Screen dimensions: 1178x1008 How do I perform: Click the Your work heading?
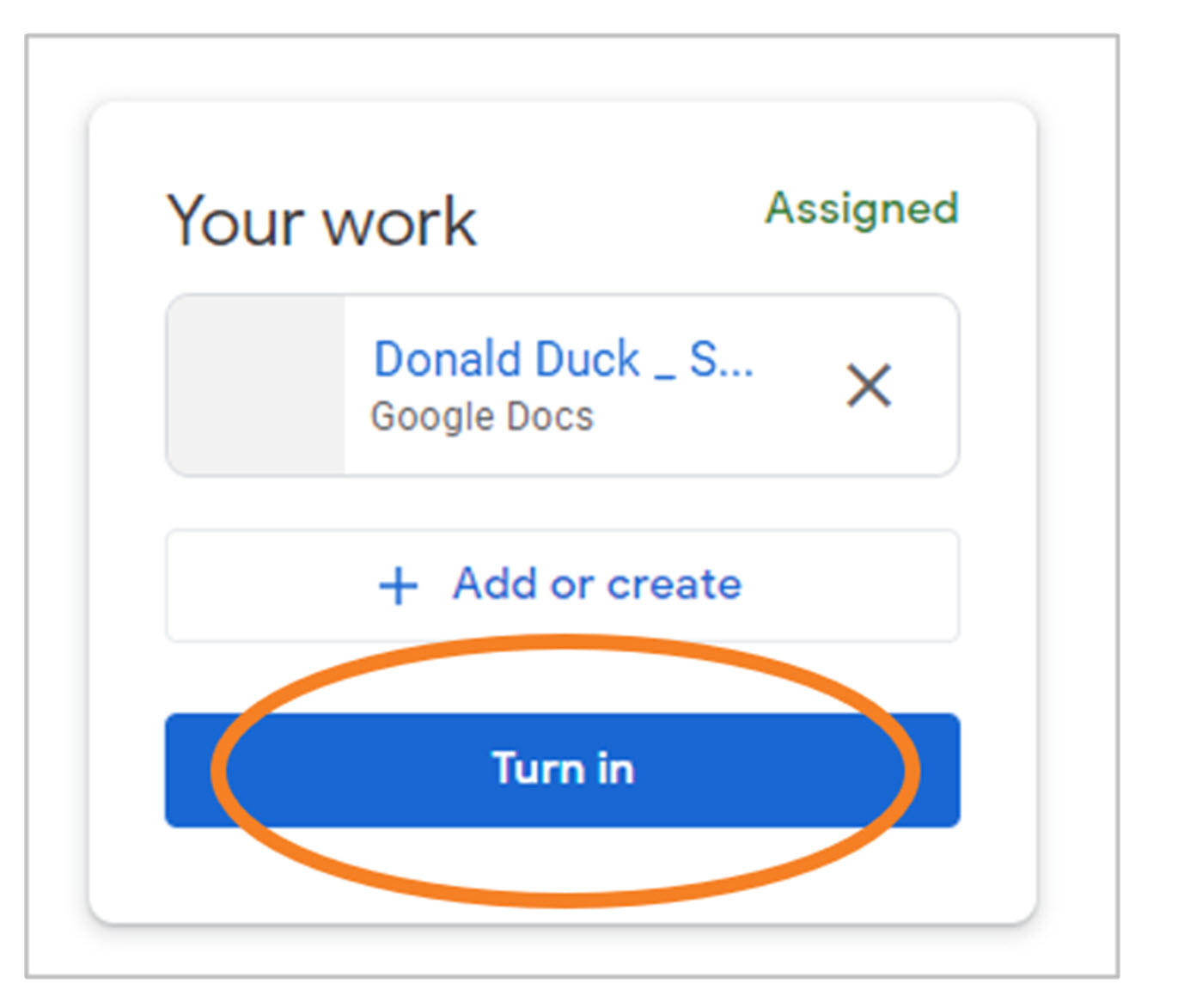[x=321, y=222]
